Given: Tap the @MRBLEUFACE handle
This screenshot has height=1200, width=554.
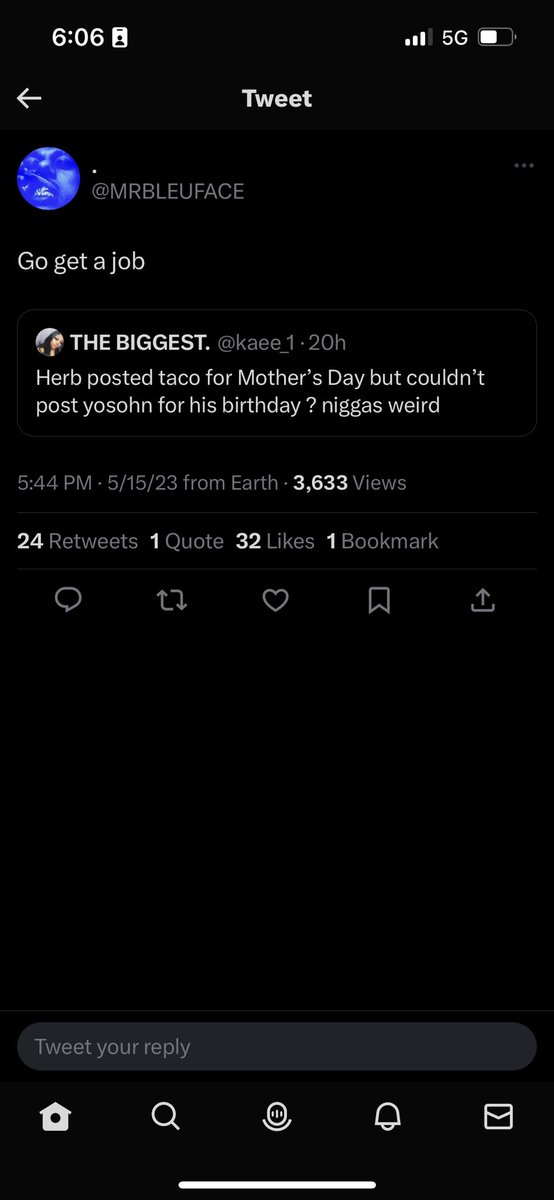Looking at the screenshot, I should 168,191.
